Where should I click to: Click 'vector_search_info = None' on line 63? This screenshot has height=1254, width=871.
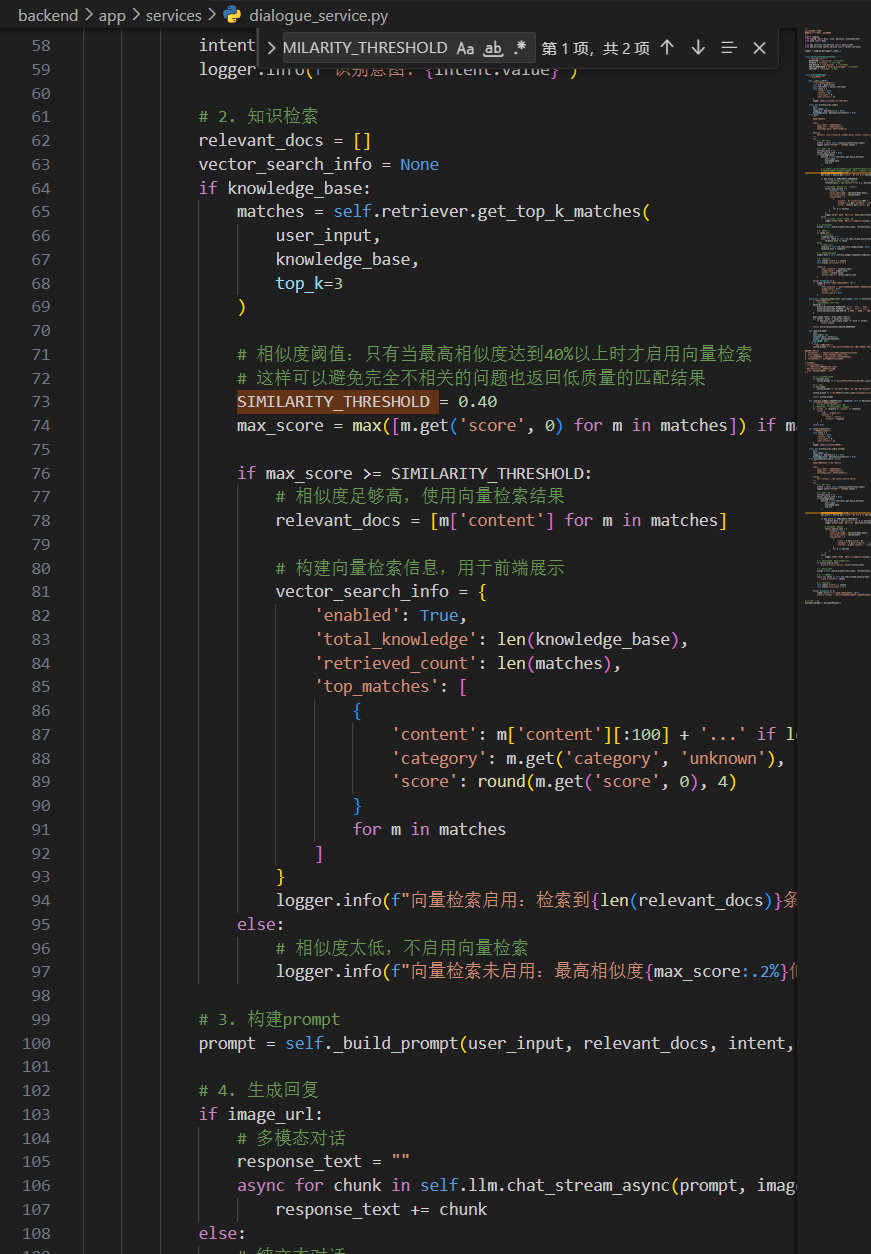[319, 164]
